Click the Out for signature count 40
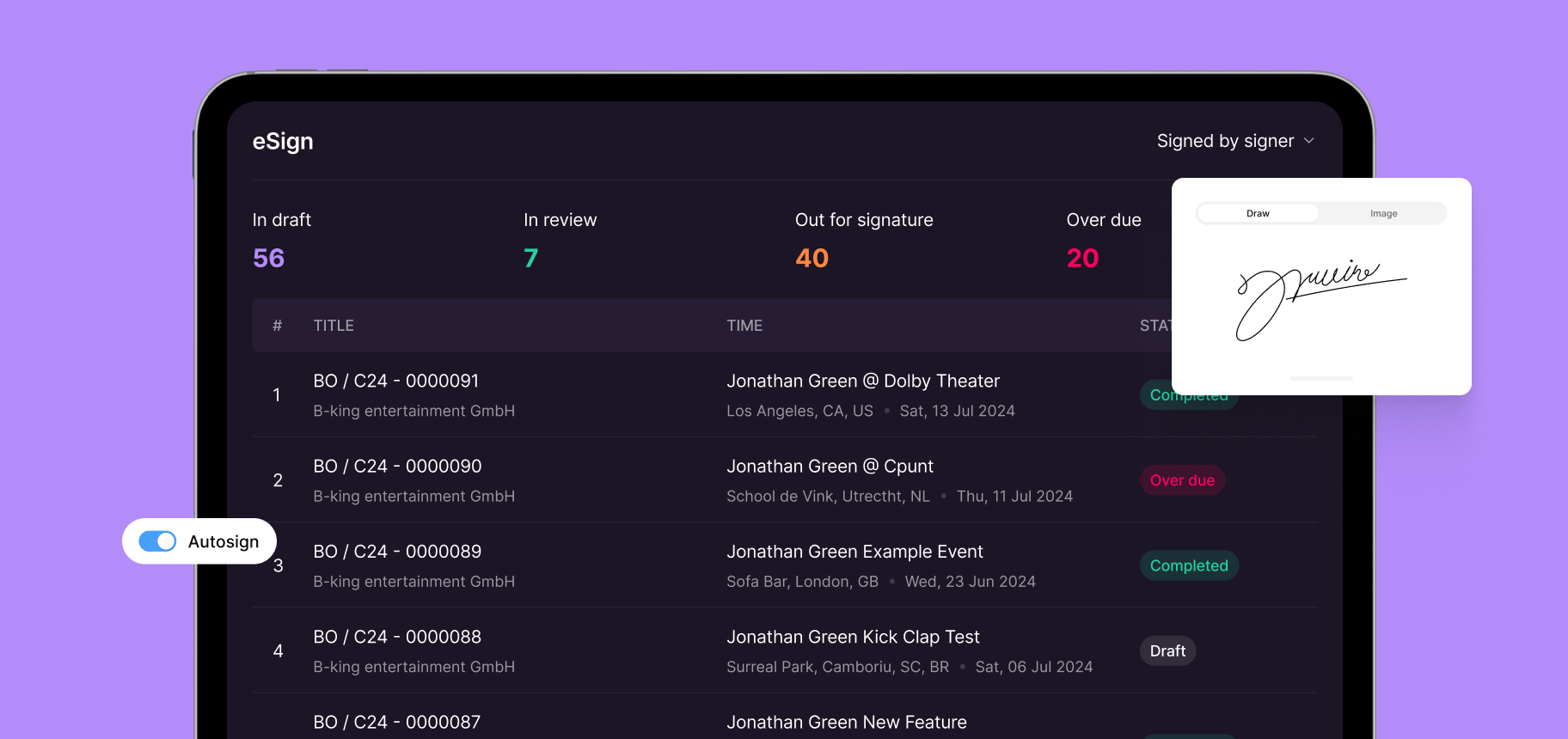This screenshot has width=1568, height=739. pos(812,258)
